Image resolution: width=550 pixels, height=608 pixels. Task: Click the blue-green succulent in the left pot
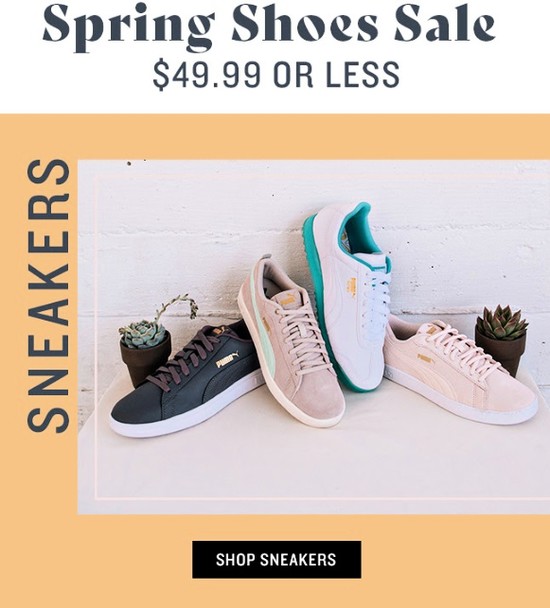(x=144, y=333)
